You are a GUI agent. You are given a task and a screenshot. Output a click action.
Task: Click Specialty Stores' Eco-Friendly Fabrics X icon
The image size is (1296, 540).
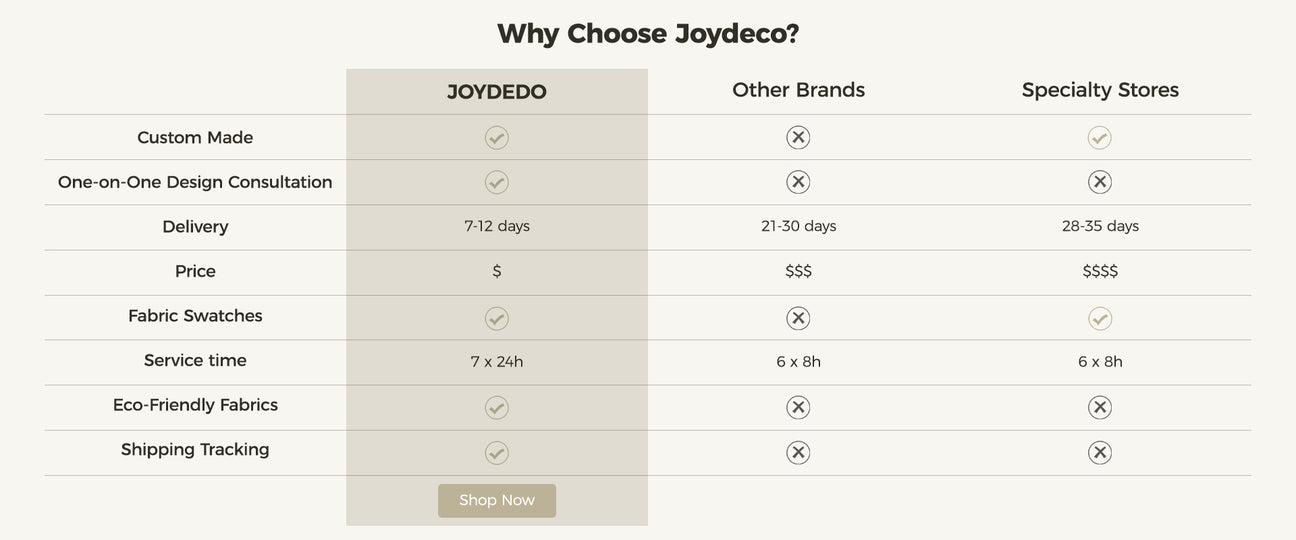1100,408
